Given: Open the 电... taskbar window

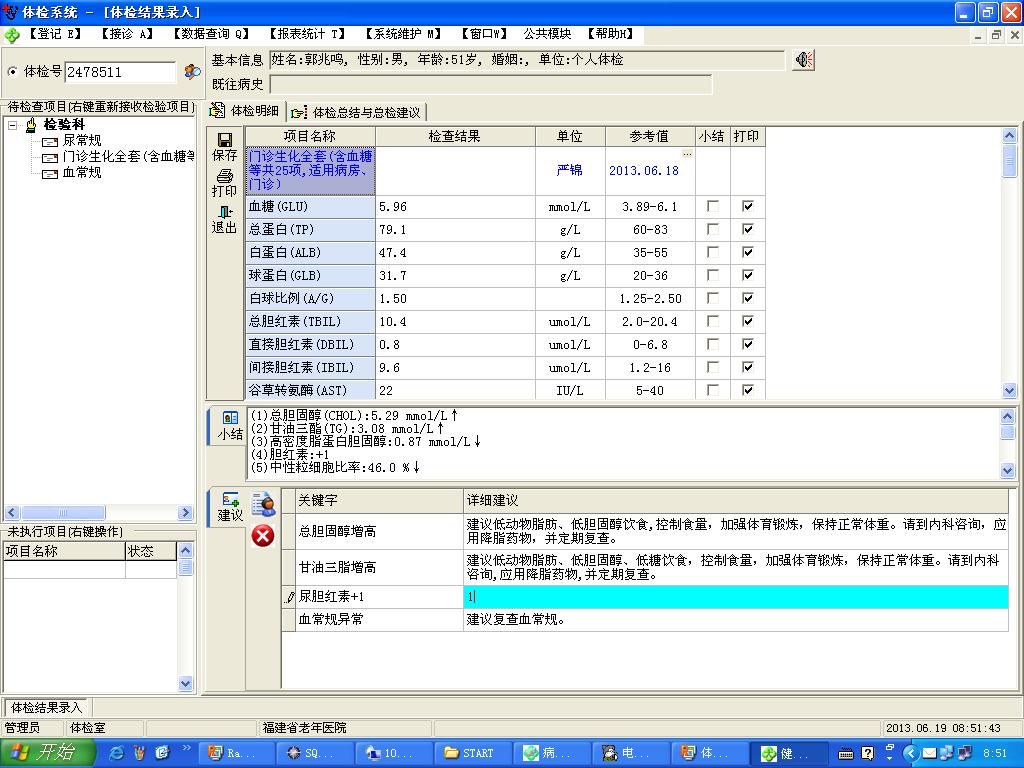Looking at the screenshot, I should 630,753.
